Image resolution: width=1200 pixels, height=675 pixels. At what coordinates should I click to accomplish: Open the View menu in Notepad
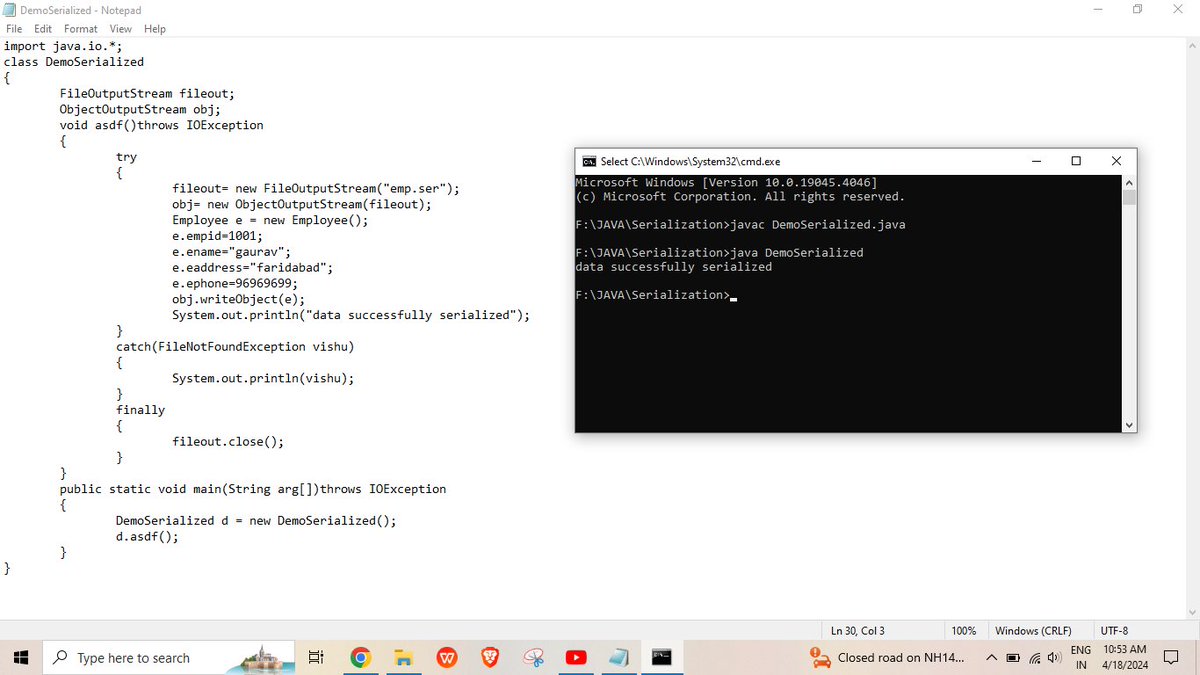(x=121, y=29)
